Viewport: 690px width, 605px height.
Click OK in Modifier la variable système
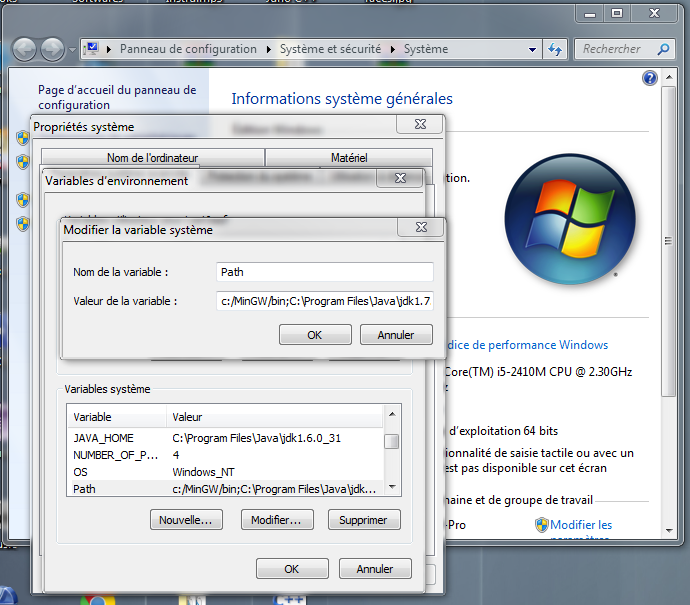(x=315, y=335)
